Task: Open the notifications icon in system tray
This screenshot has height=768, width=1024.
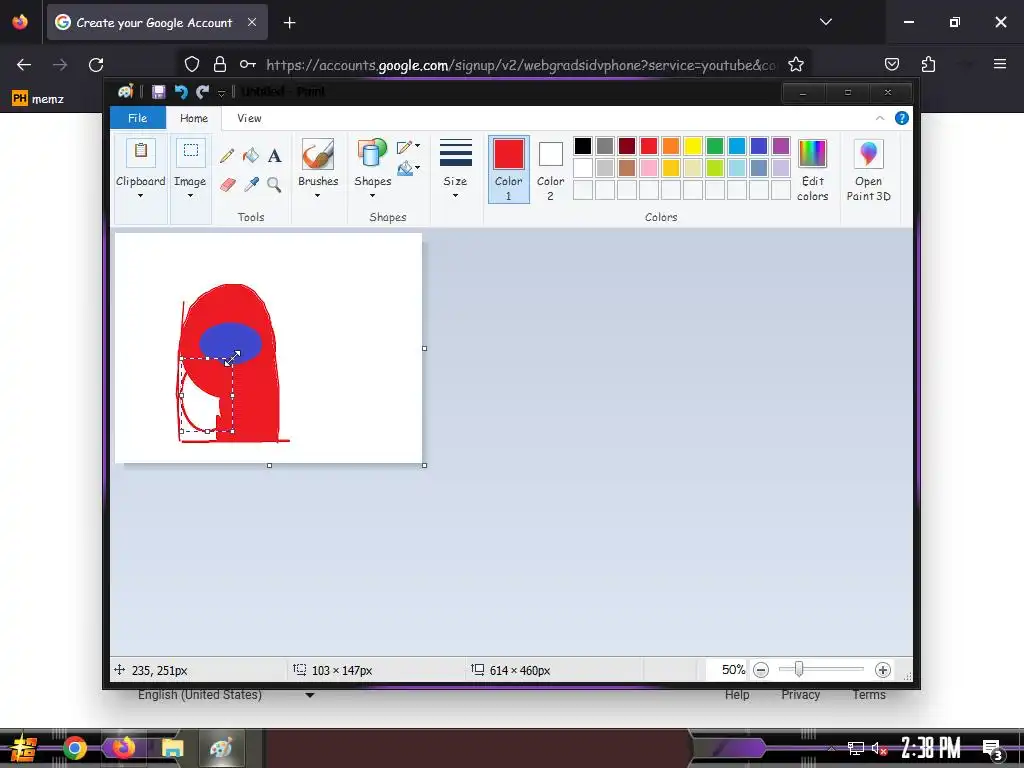Action: [992, 750]
